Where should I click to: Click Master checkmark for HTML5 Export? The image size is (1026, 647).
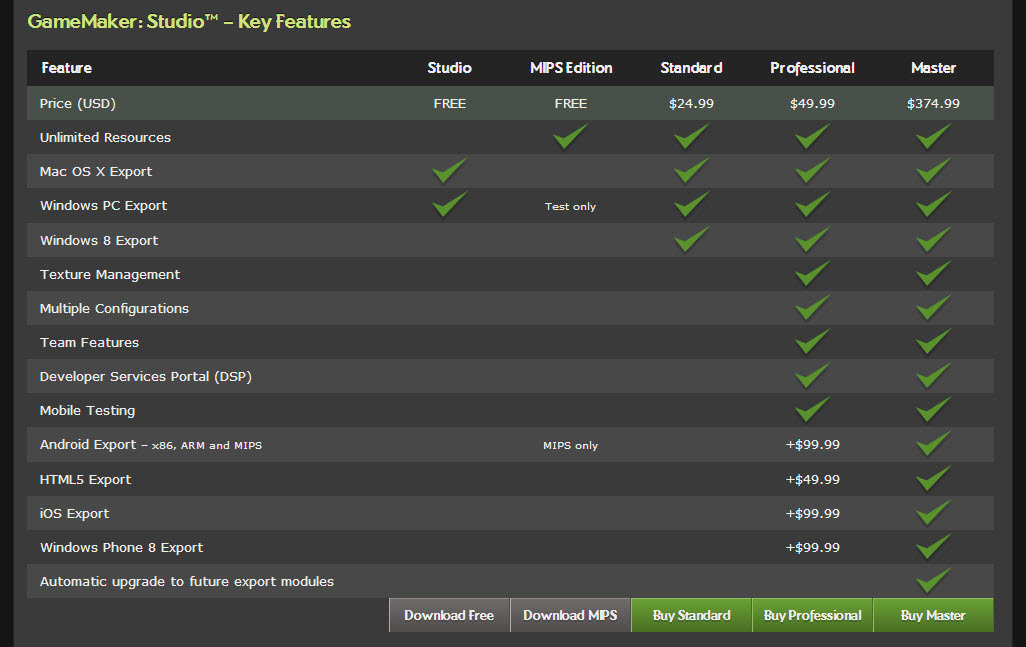(933, 479)
